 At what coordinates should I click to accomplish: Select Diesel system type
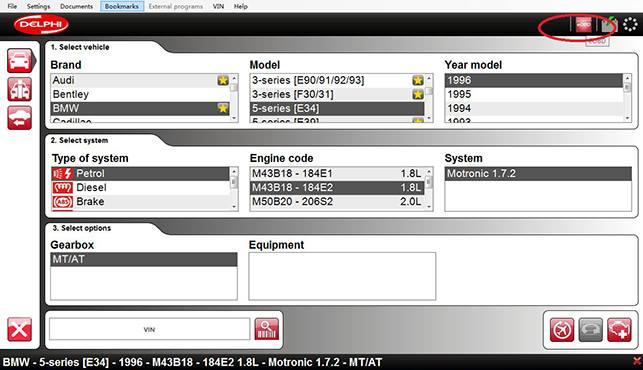(140, 187)
